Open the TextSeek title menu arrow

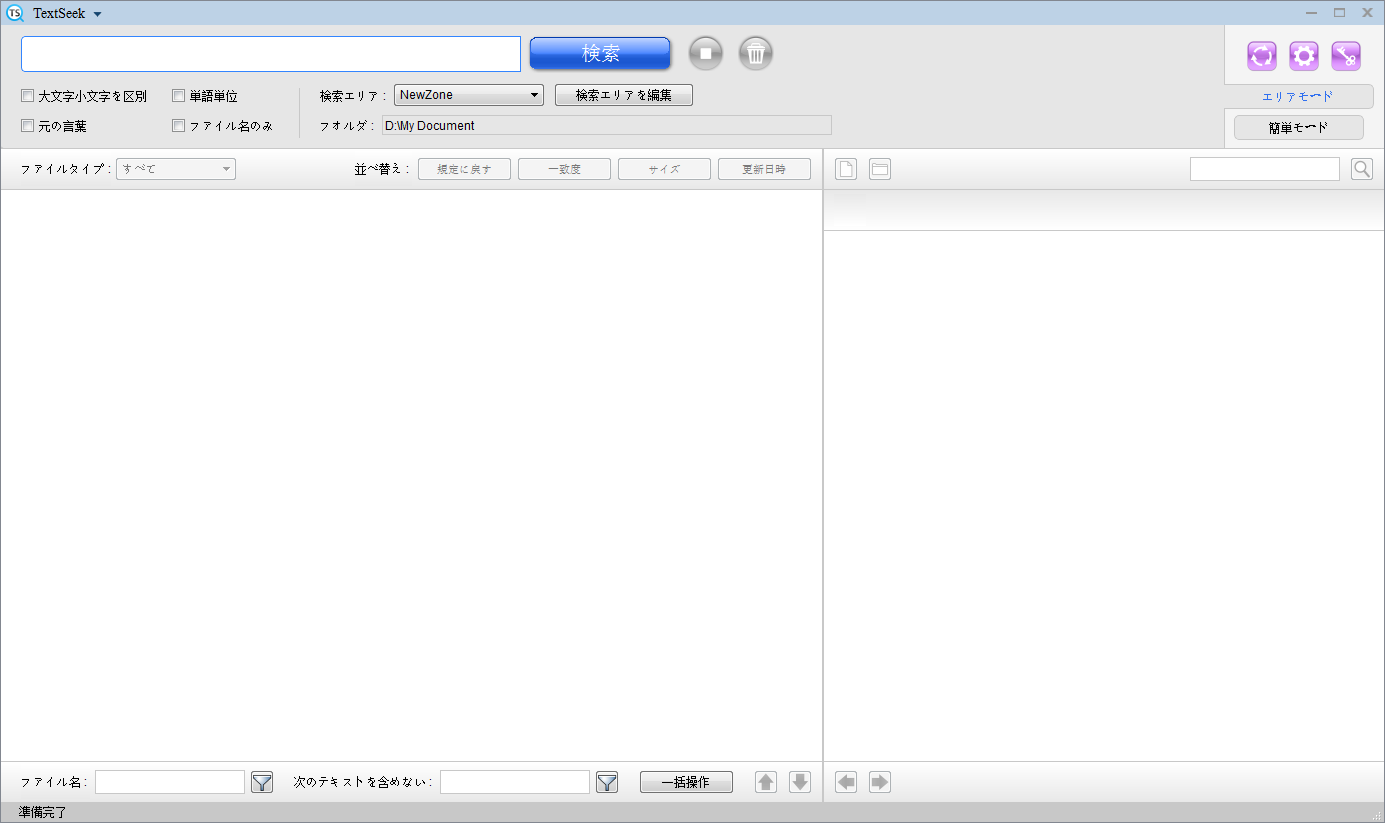[97, 14]
